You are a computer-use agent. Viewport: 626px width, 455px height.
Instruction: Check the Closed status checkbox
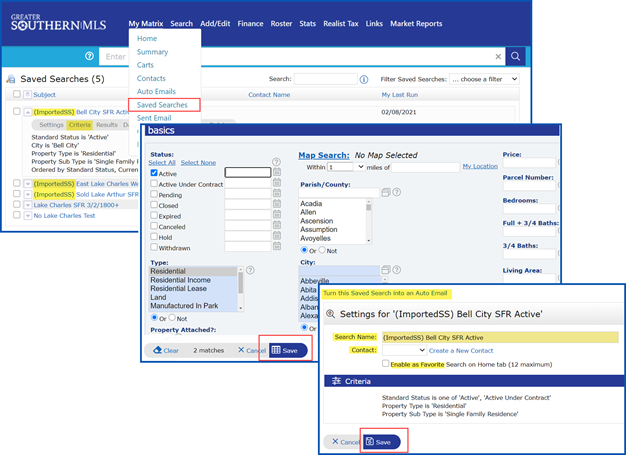pyautogui.click(x=154, y=204)
